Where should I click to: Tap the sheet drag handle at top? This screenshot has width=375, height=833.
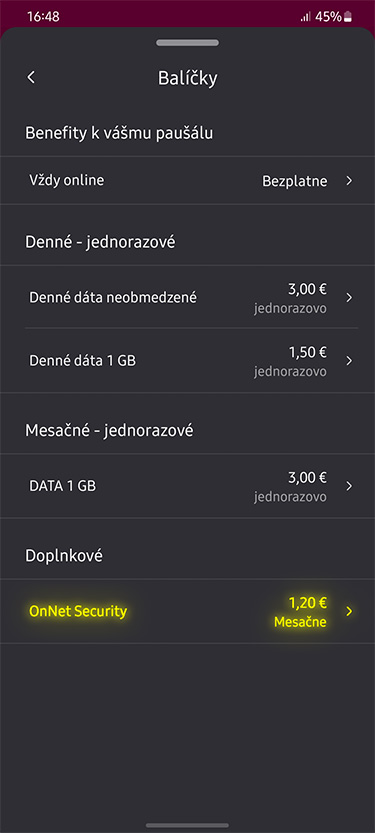tap(188, 42)
